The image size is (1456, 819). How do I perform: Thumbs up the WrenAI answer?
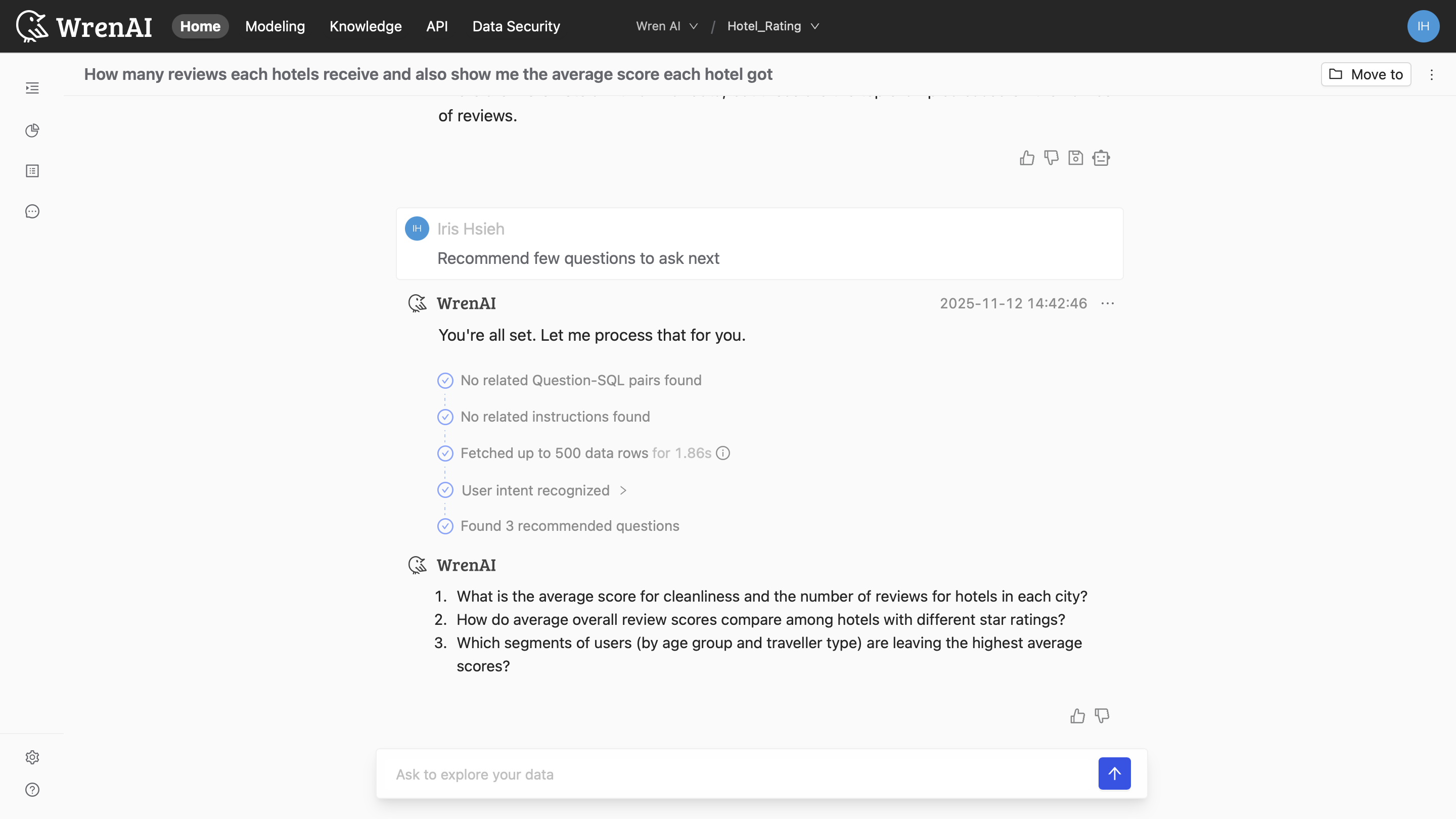pos(1027,158)
